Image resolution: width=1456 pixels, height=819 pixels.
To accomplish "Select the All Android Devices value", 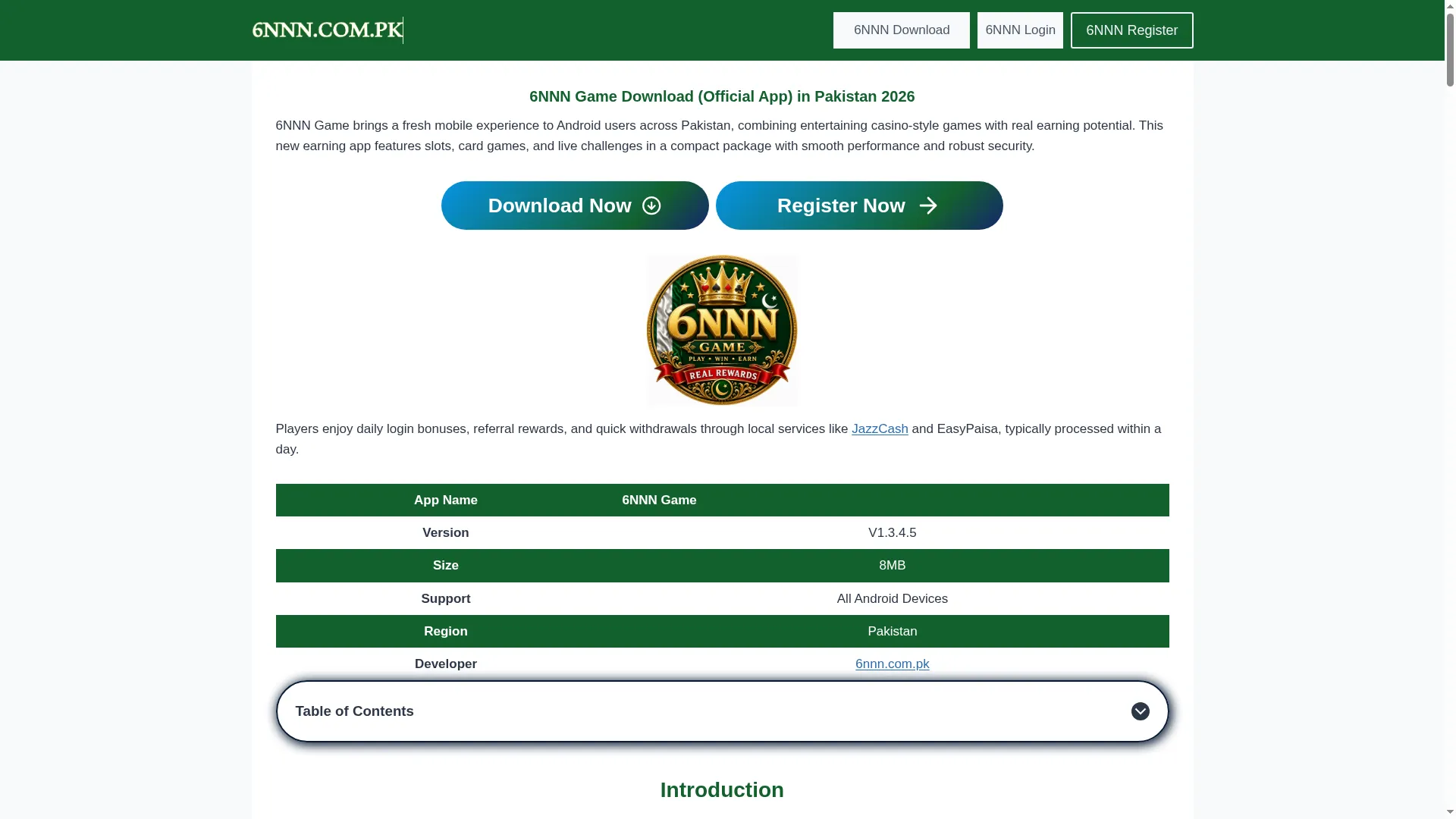I will pyautogui.click(x=892, y=599).
